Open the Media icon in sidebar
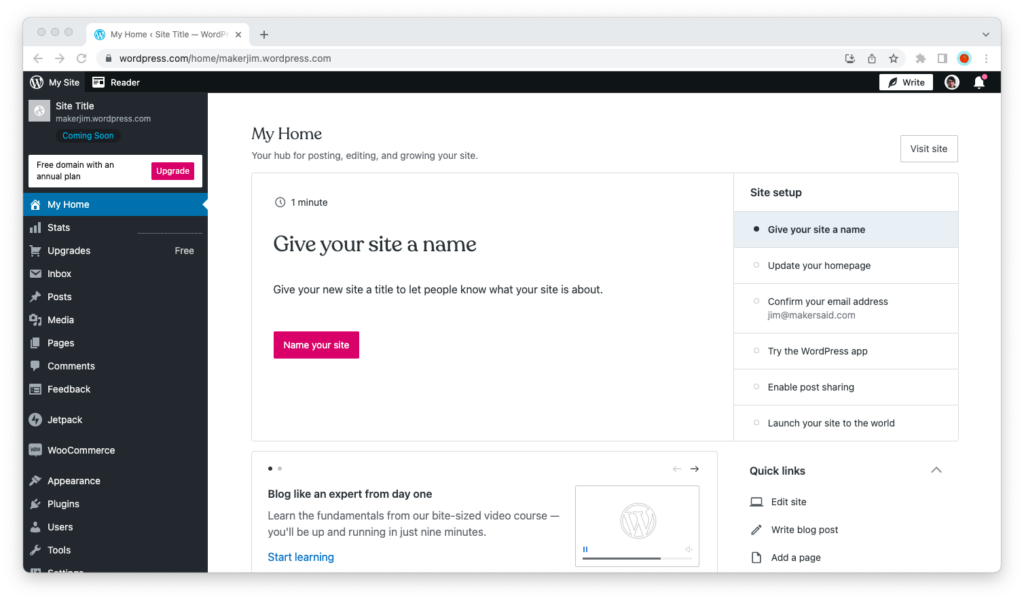The width and height of the screenshot is (1024, 601). [x=35, y=320]
